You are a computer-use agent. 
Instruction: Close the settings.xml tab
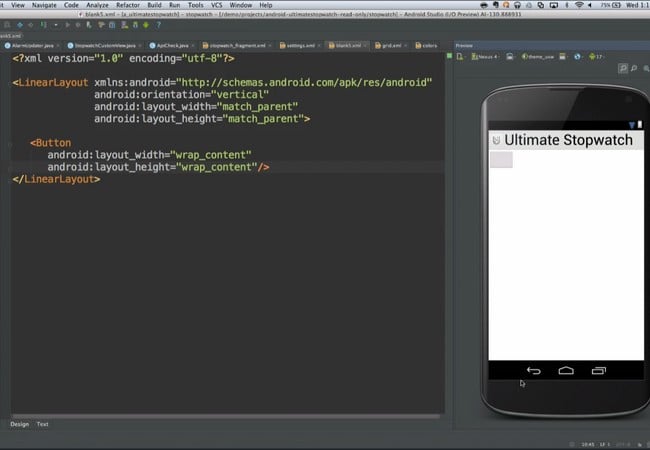click(319, 46)
